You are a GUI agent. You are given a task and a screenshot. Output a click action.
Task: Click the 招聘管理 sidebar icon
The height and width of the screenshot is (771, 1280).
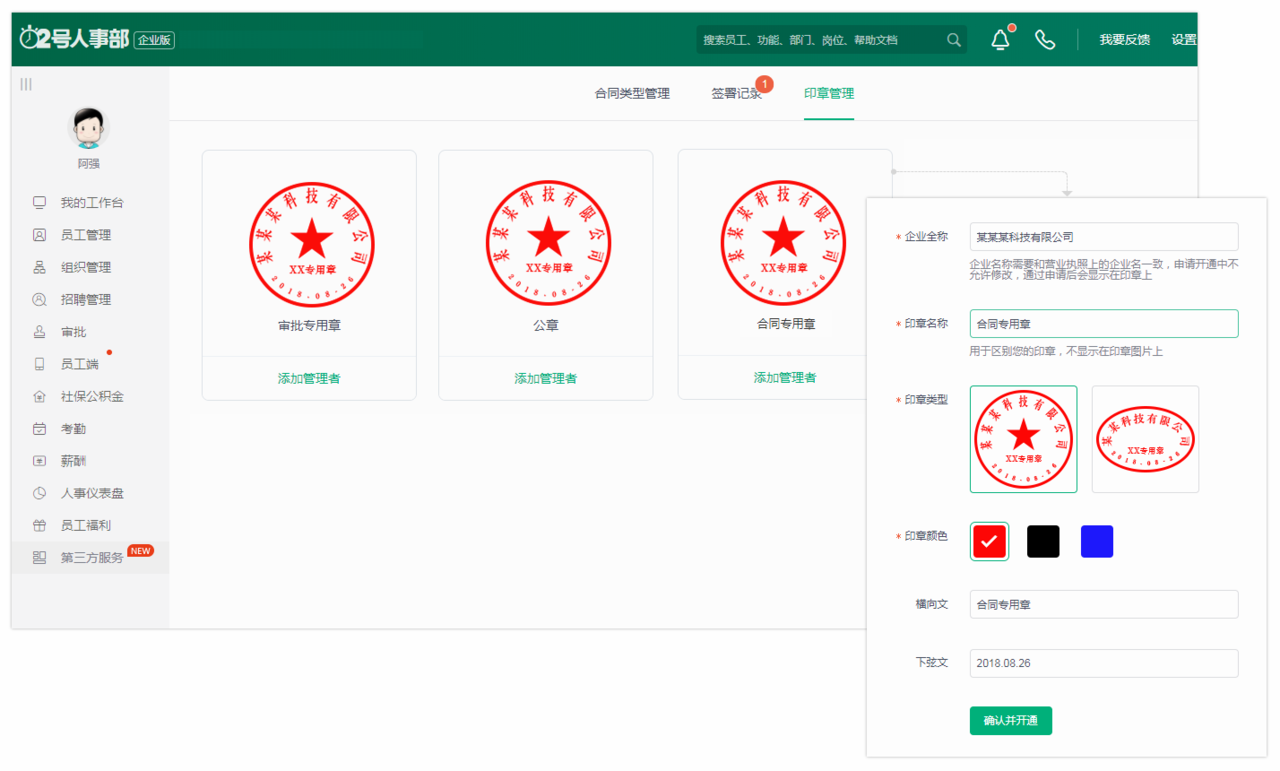(40, 299)
